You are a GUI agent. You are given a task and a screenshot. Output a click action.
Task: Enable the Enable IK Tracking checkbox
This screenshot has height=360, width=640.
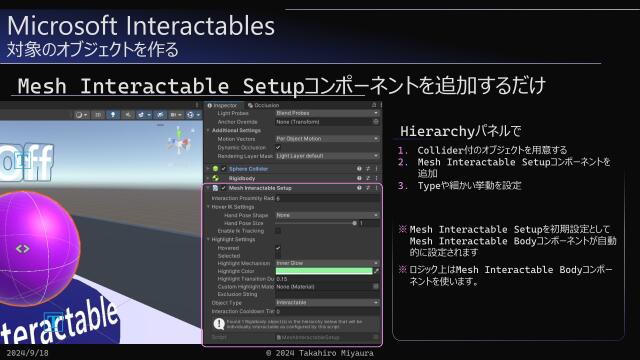point(278,231)
